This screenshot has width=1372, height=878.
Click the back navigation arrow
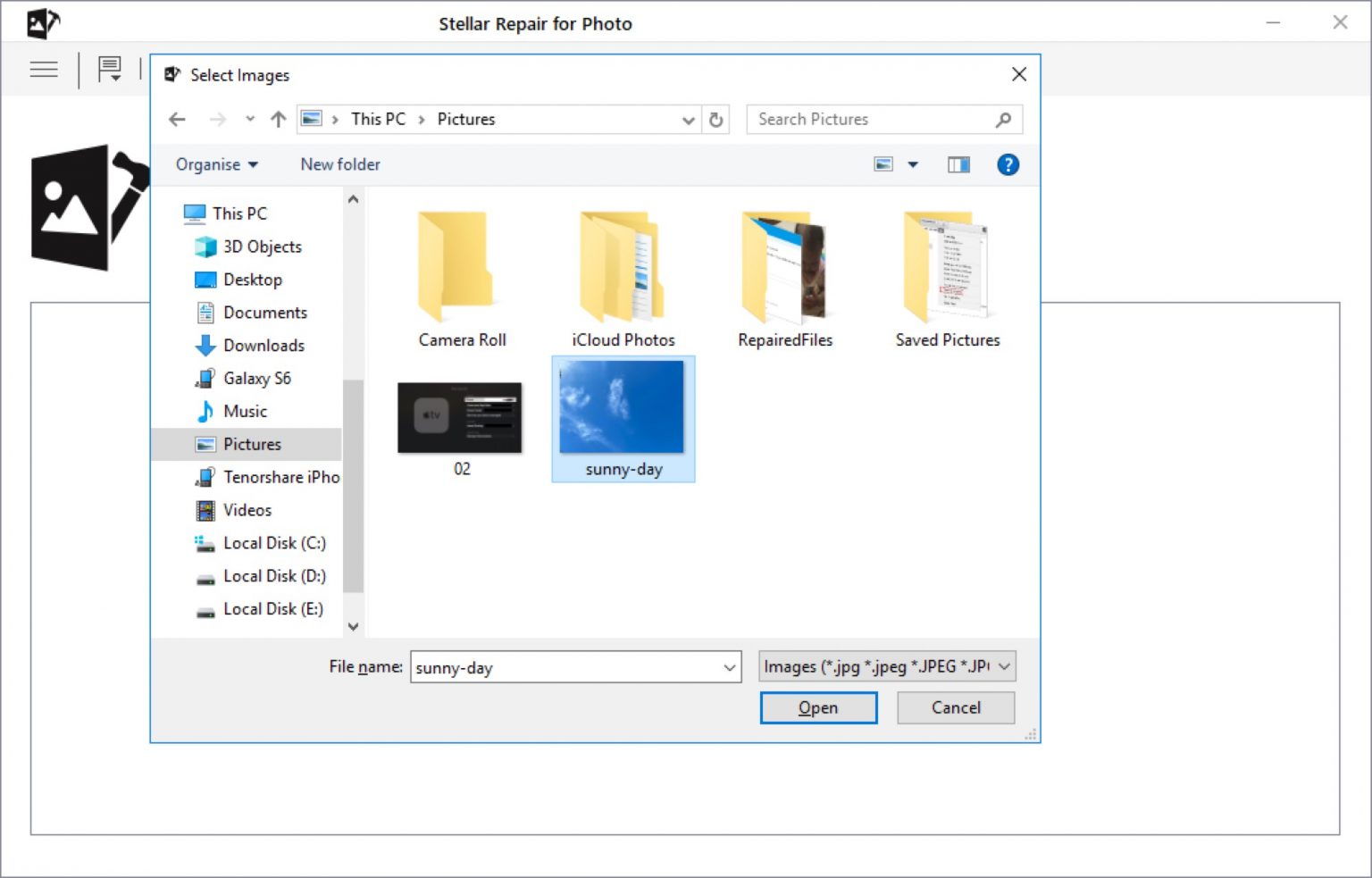tap(178, 119)
